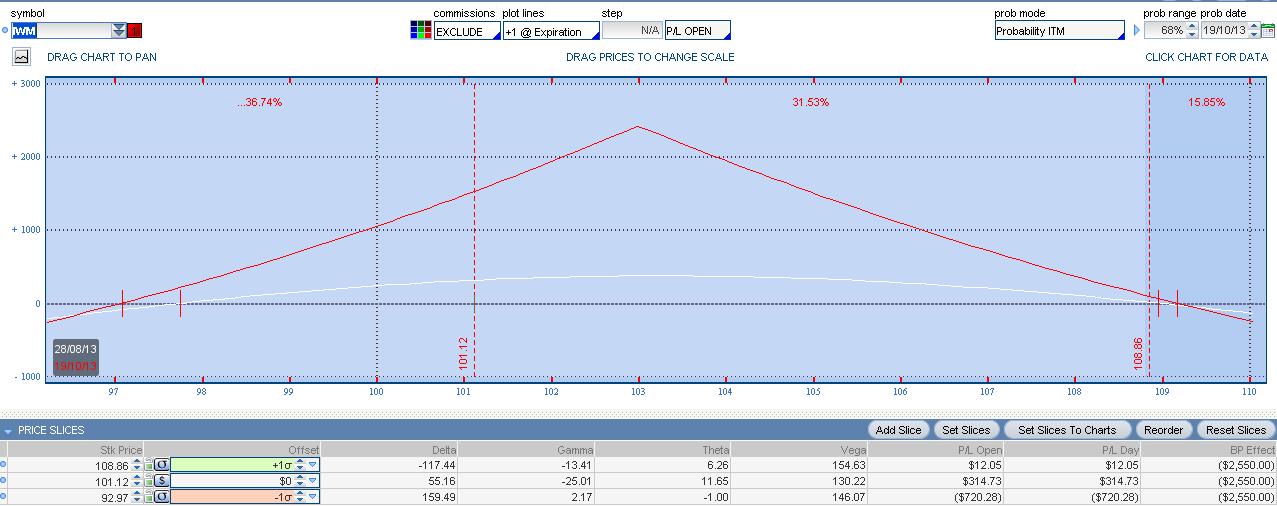Open the prob date calendar icon
The image size is (1277, 506).
(1267, 31)
